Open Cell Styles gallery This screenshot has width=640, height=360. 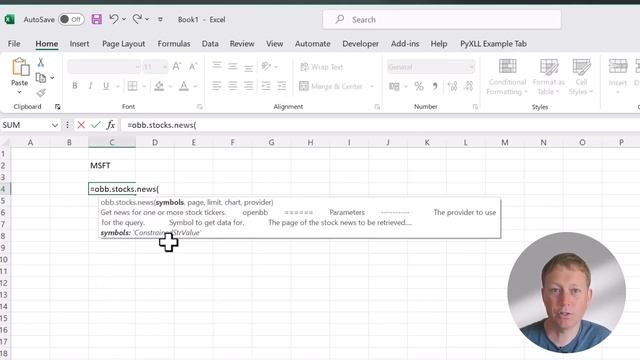581,77
